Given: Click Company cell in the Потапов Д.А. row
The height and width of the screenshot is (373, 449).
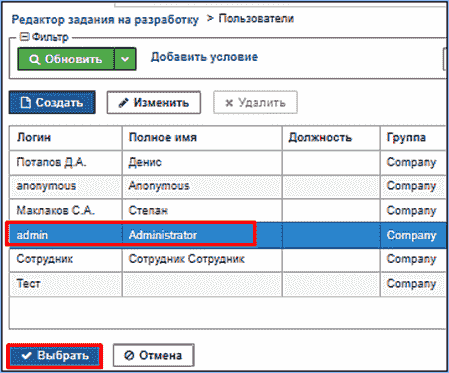Looking at the screenshot, I should (413, 162).
